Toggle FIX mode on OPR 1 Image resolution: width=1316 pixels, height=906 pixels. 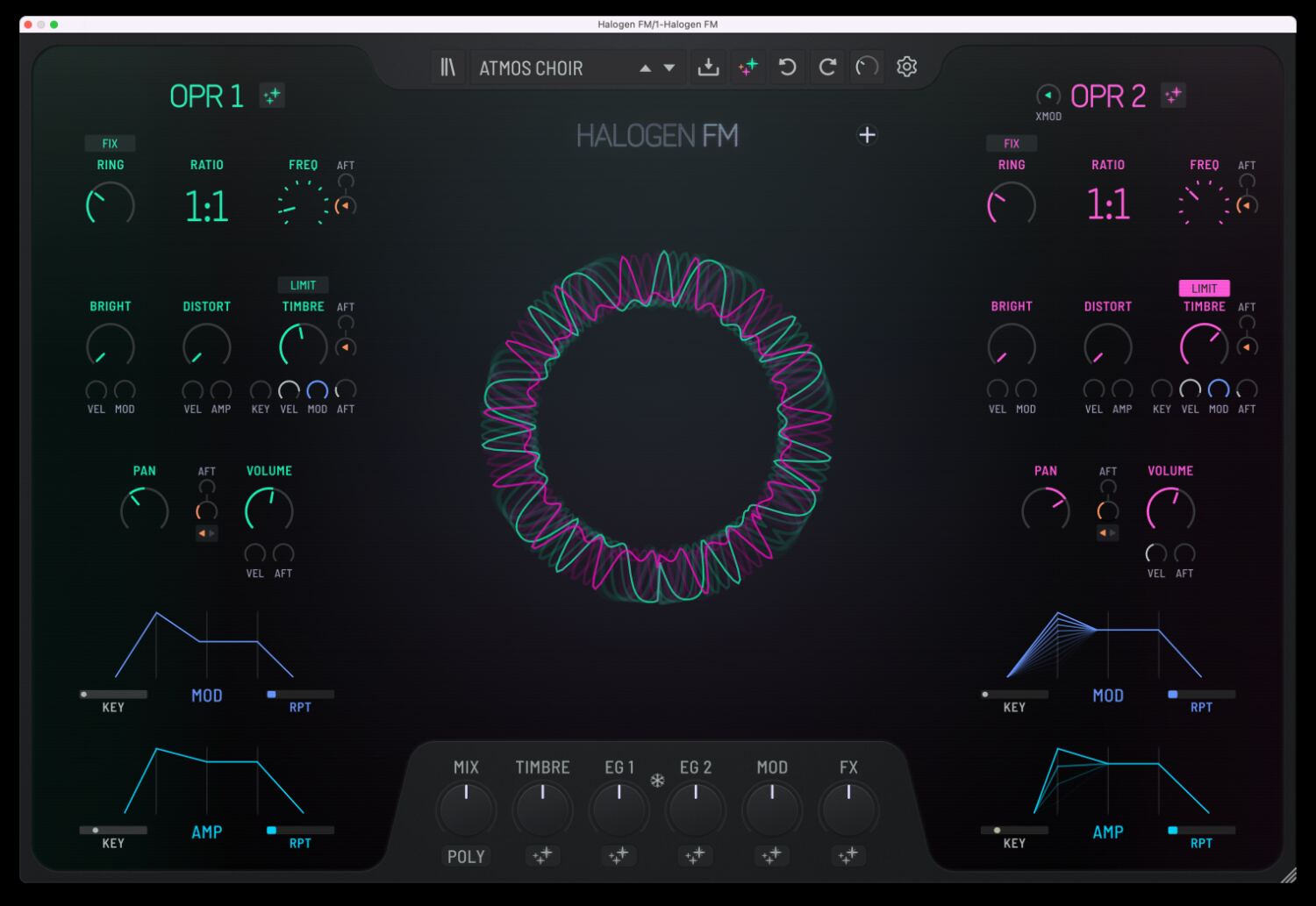click(x=109, y=143)
